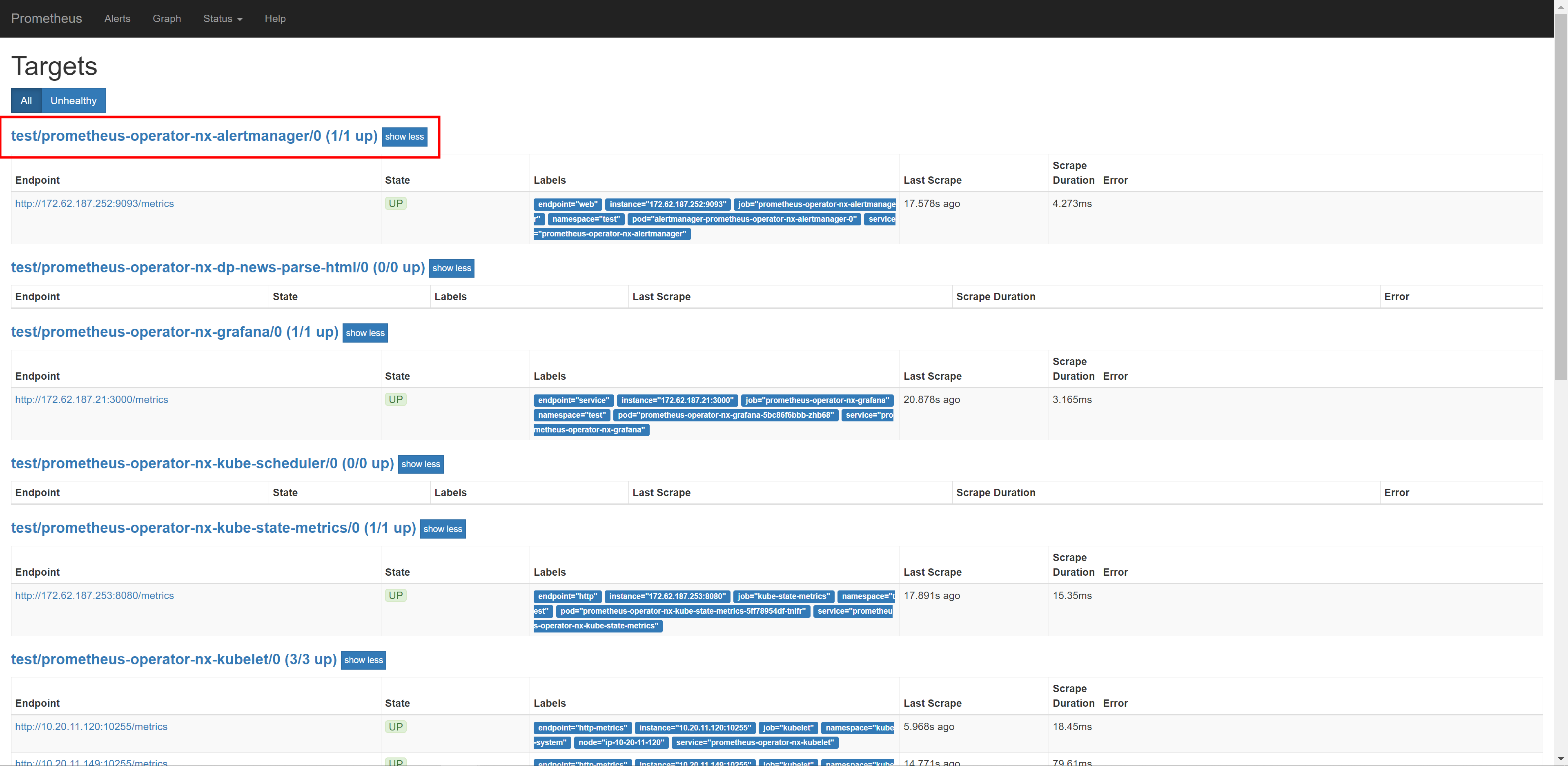Click the UP state badge for grafana endpoint

click(396, 399)
